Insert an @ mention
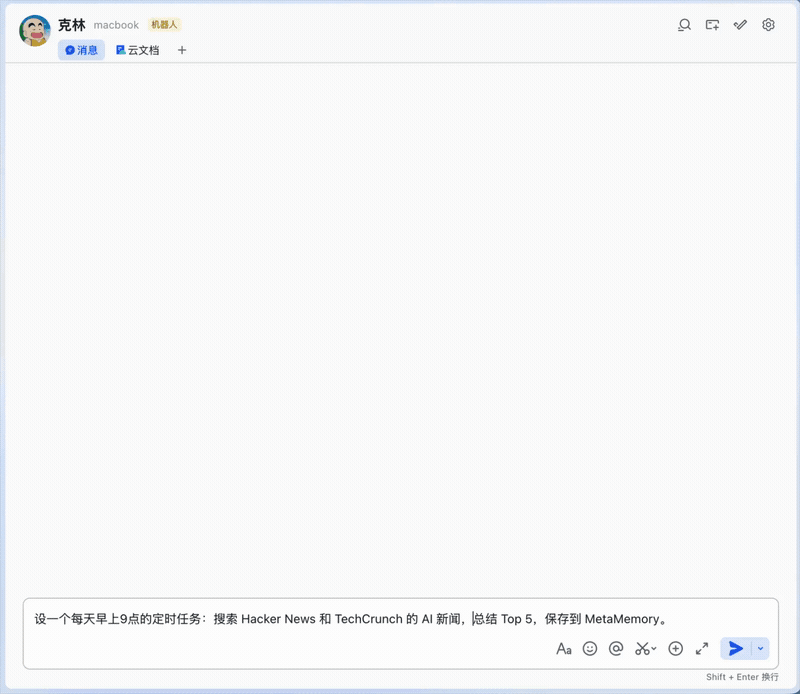The image size is (800, 694). pos(617,649)
